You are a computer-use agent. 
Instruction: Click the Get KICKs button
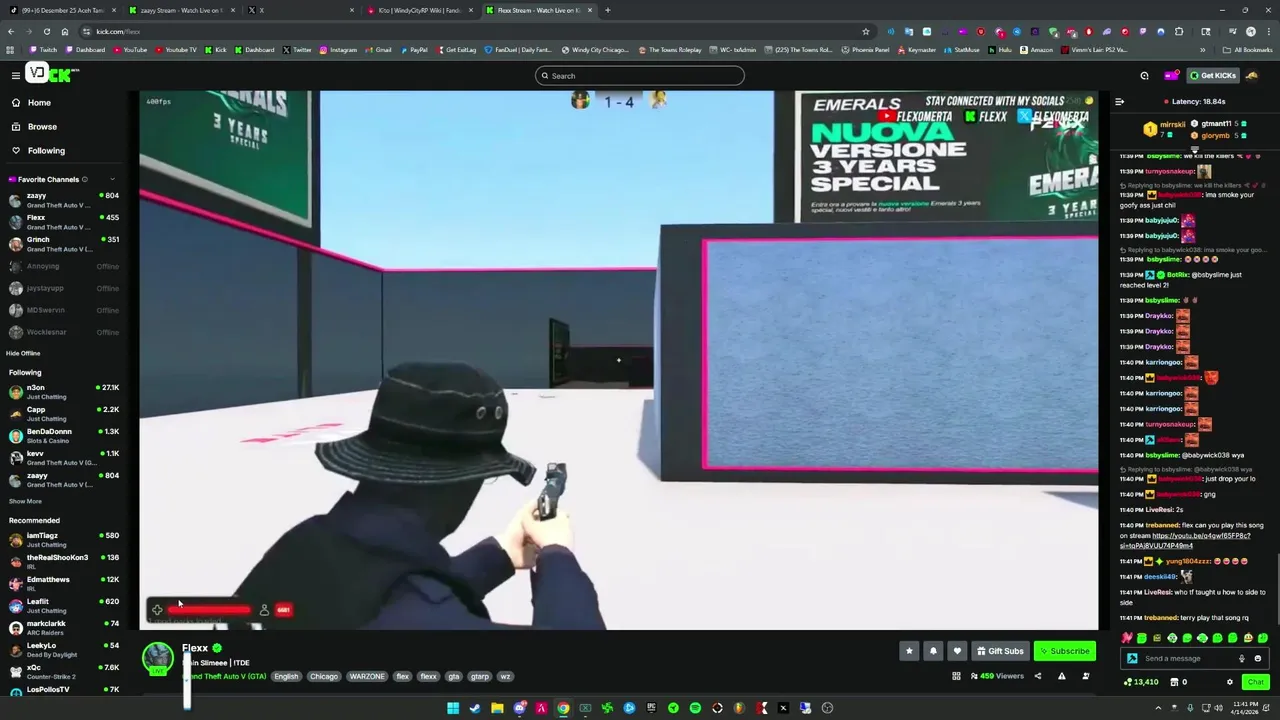(x=1212, y=75)
